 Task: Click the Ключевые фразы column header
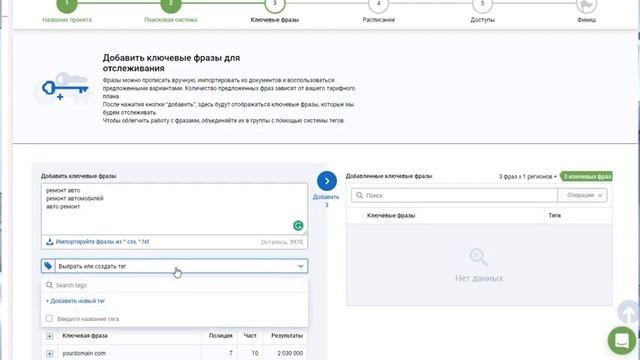coord(391,216)
